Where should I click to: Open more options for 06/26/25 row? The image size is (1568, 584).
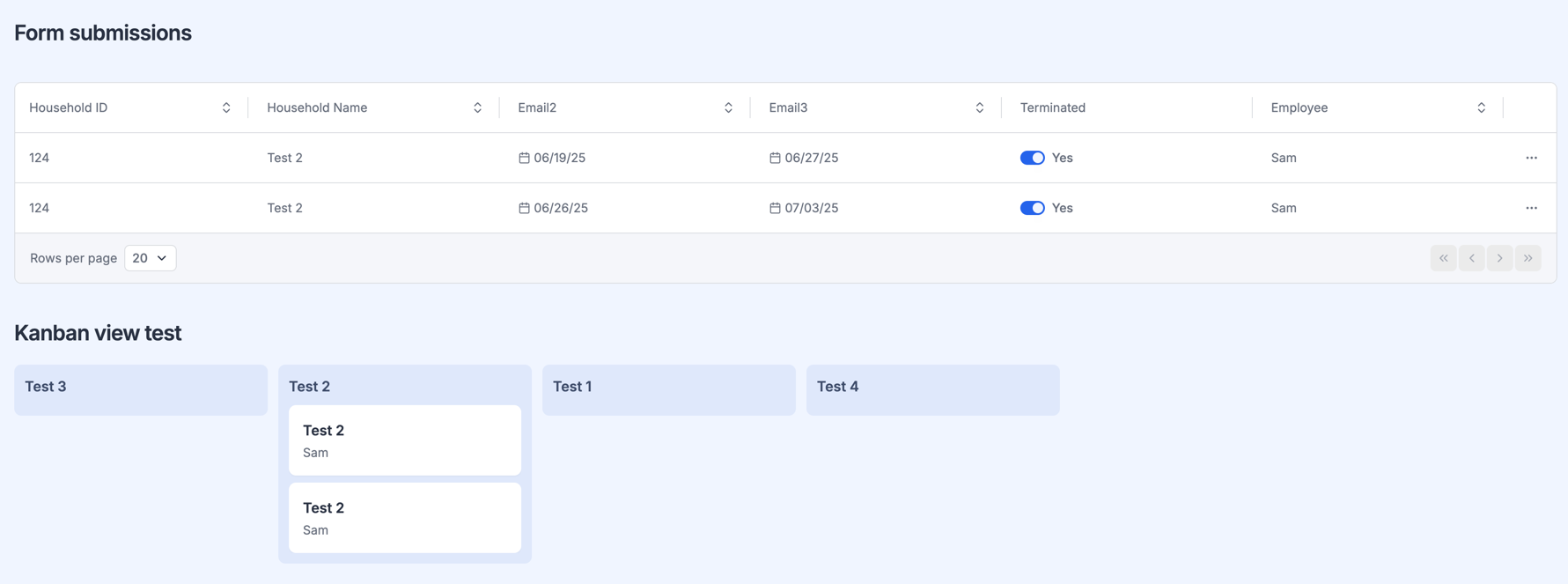pos(1531,208)
